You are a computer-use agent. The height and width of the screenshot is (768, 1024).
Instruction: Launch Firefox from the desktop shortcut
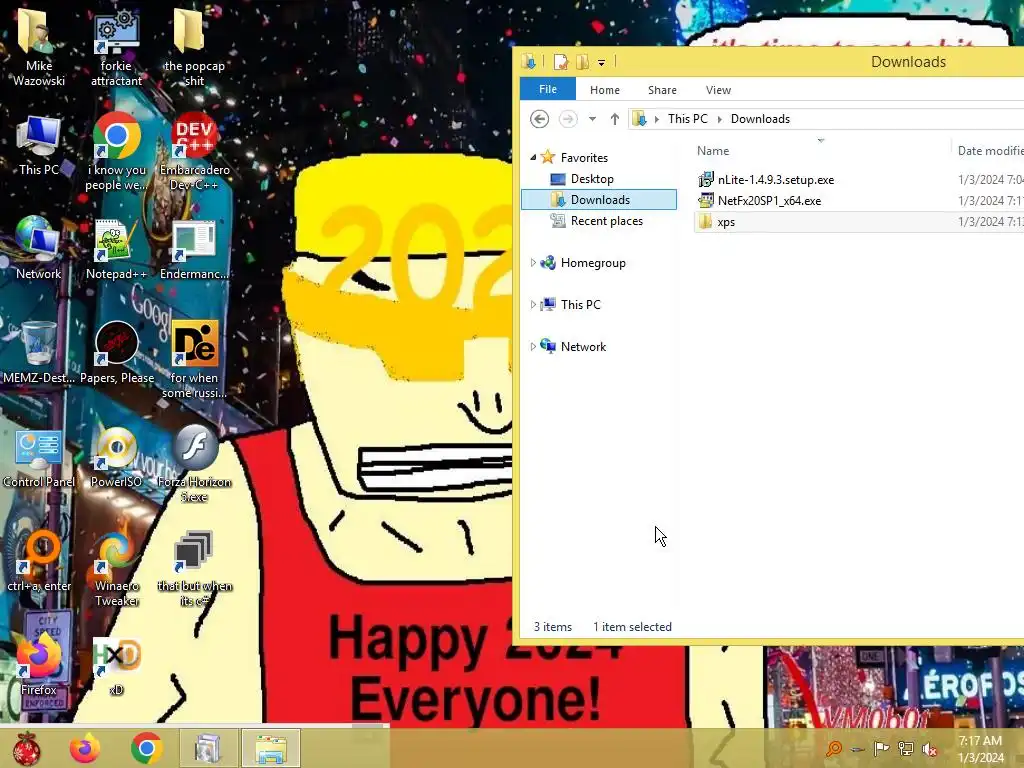click(39, 665)
